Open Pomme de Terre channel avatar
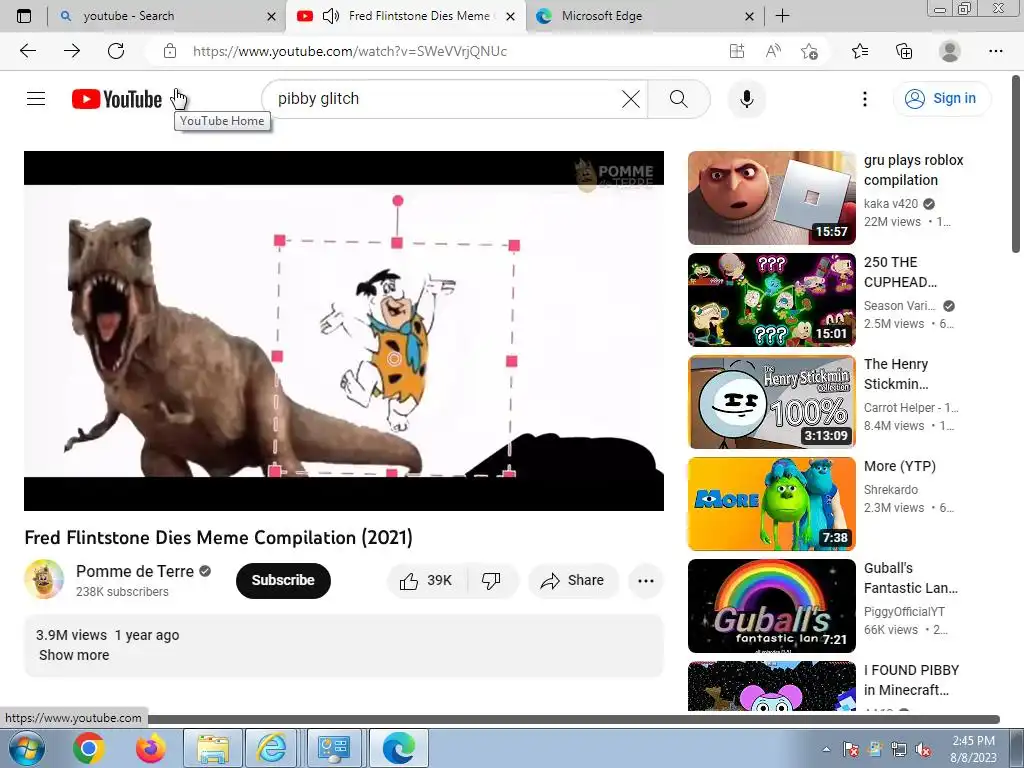 [44, 579]
